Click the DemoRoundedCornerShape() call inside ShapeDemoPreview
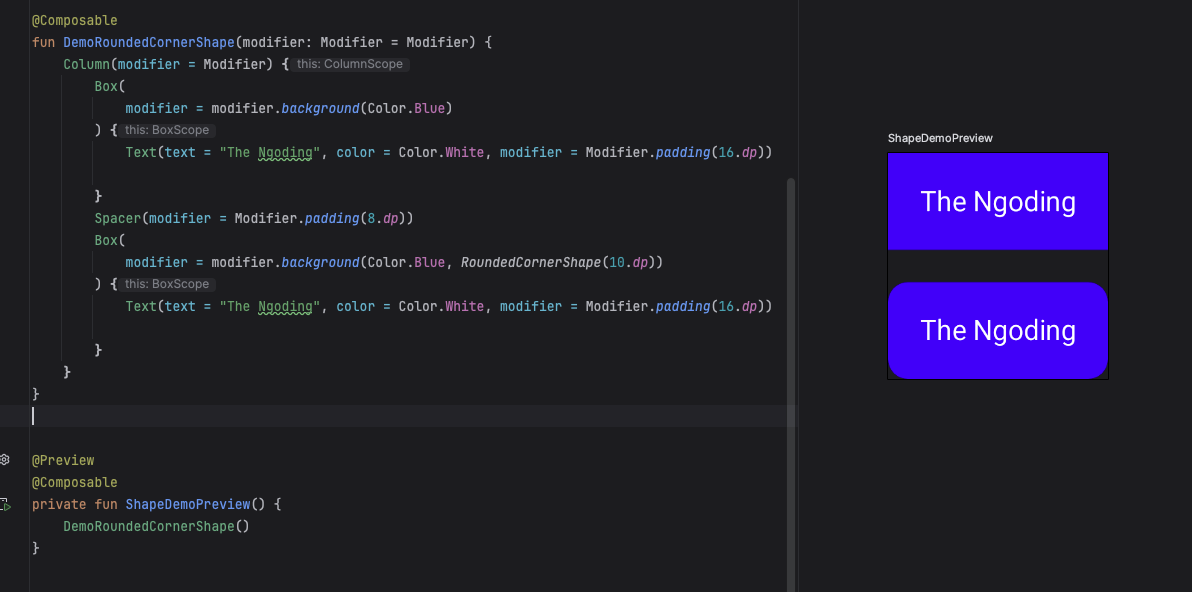 (155, 526)
